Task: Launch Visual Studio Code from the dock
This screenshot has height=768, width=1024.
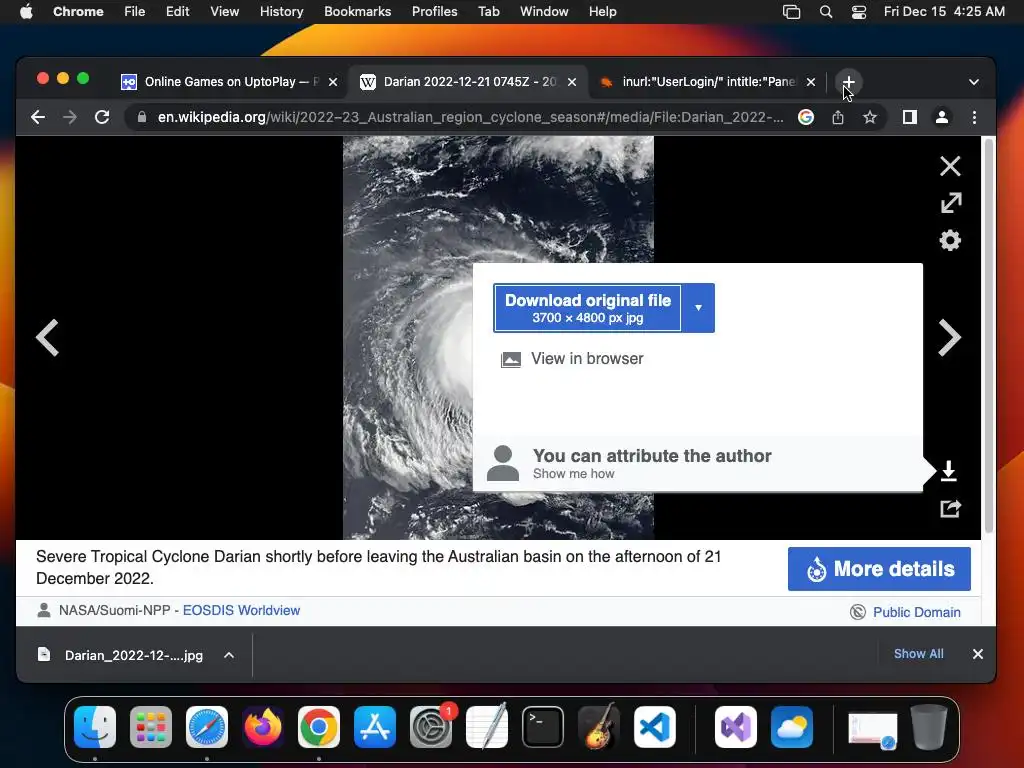Action: (654, 727)
